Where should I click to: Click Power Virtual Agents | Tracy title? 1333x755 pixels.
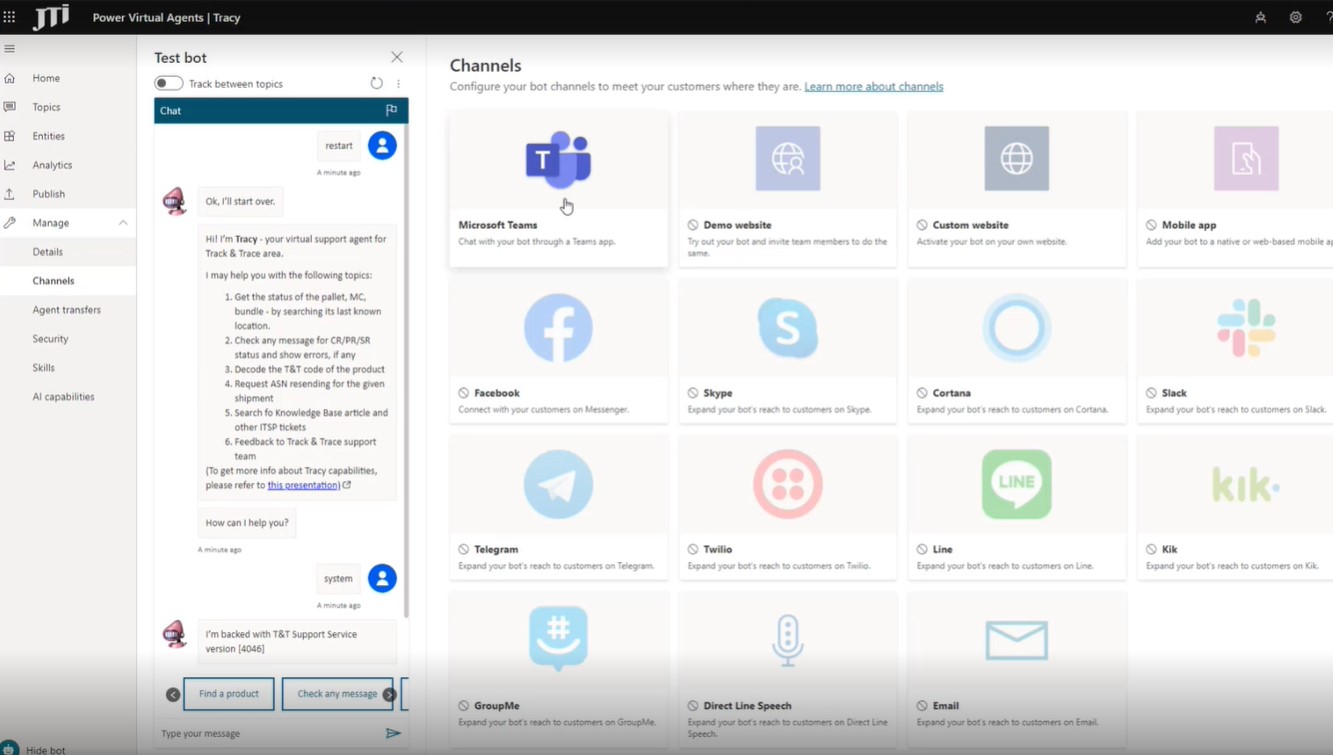[x=166, y=18]
